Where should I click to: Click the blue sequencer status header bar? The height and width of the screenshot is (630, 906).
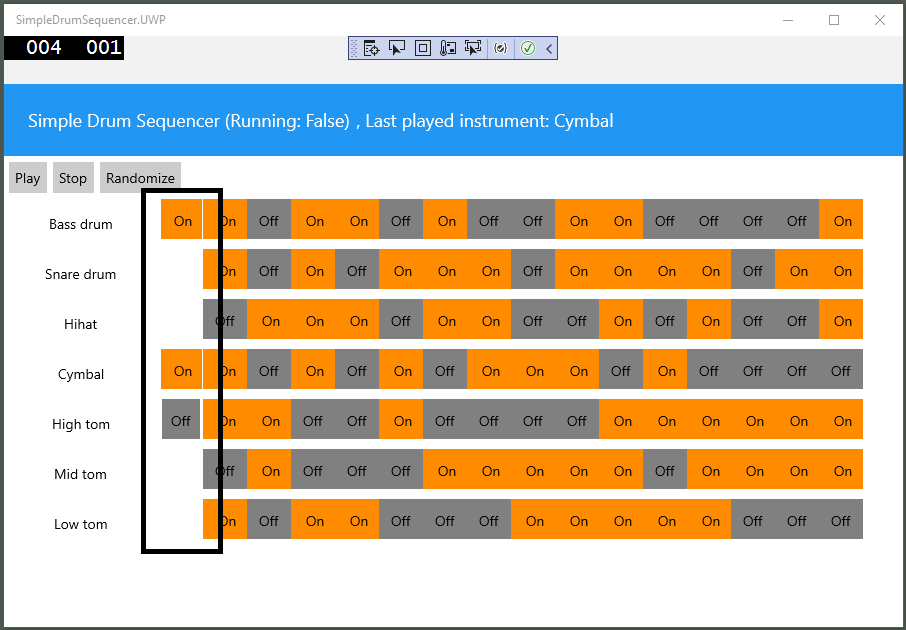[453, 120]
